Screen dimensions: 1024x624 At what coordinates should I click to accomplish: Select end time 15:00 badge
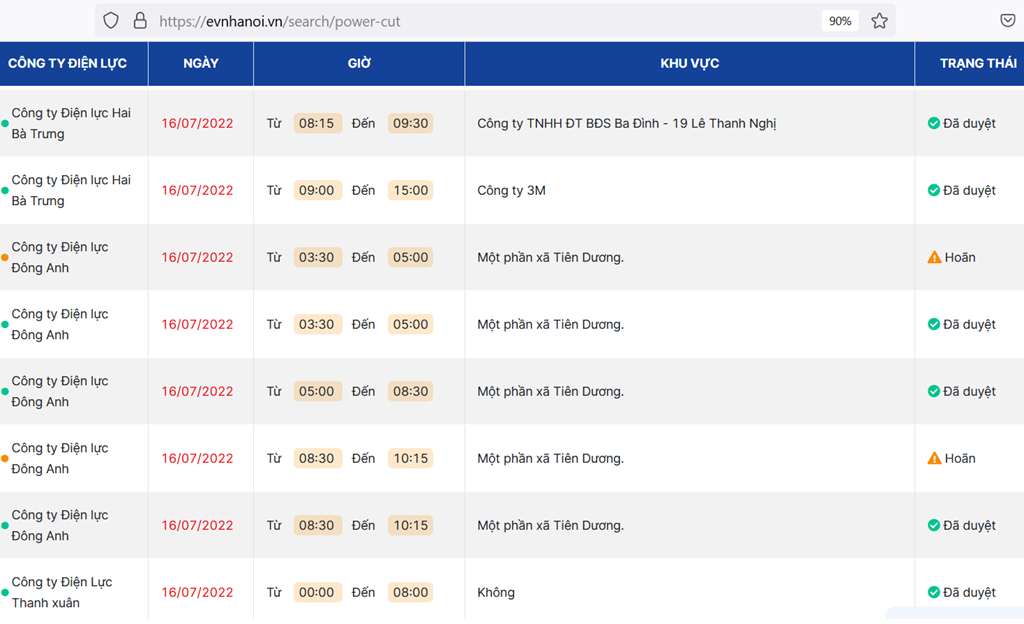coord(410,190)
